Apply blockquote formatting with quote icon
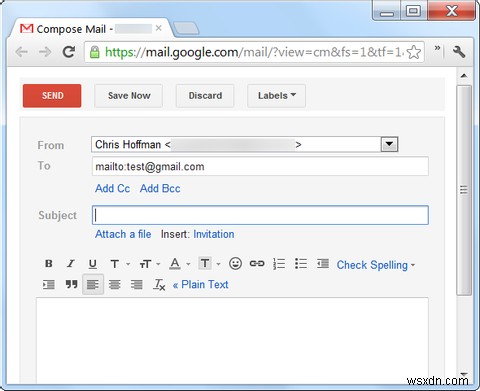 click(71, 284)
